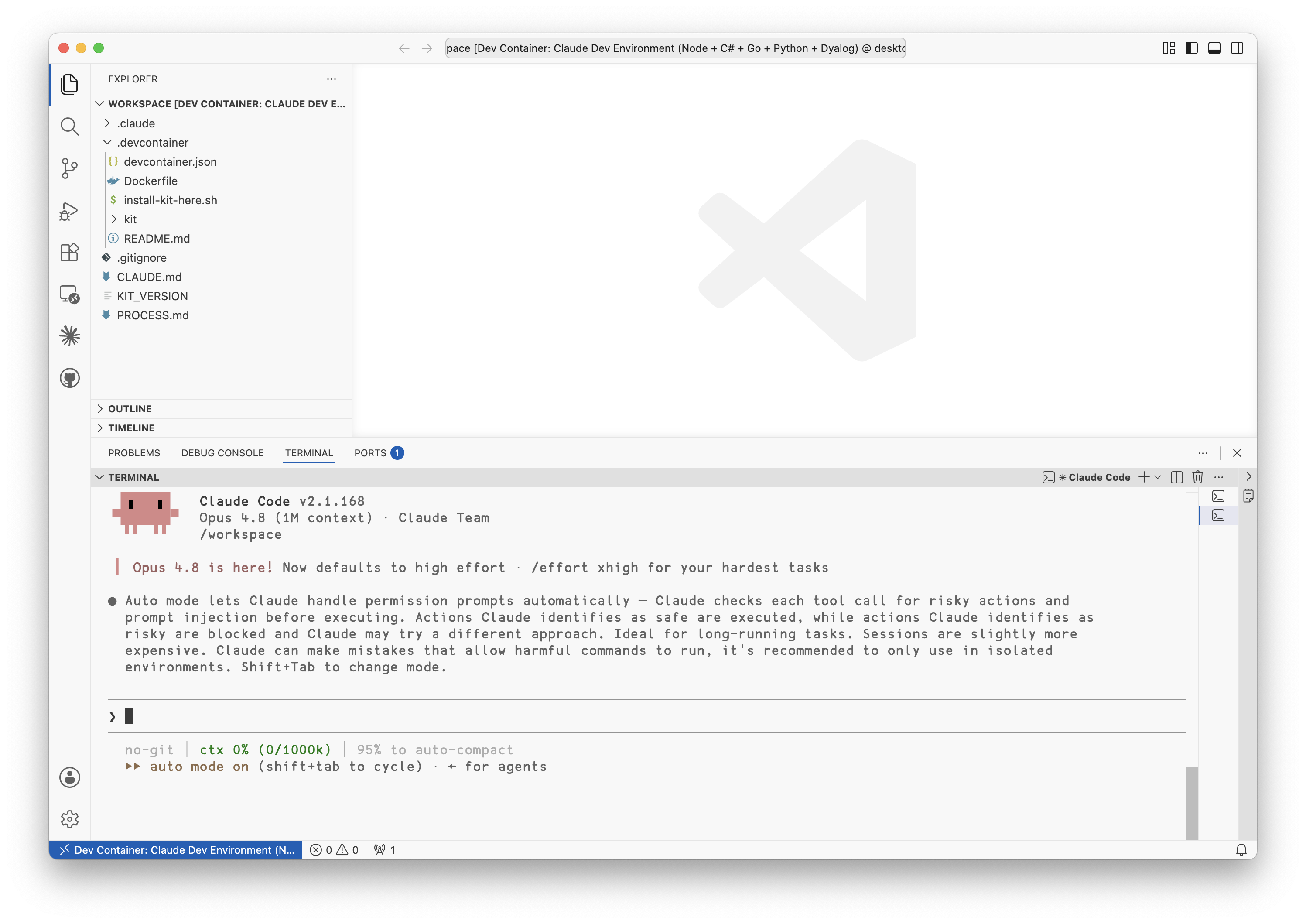1306x924 pixels.
Task: Switch to the PROBLEMS tab
Action: [134, 453]
